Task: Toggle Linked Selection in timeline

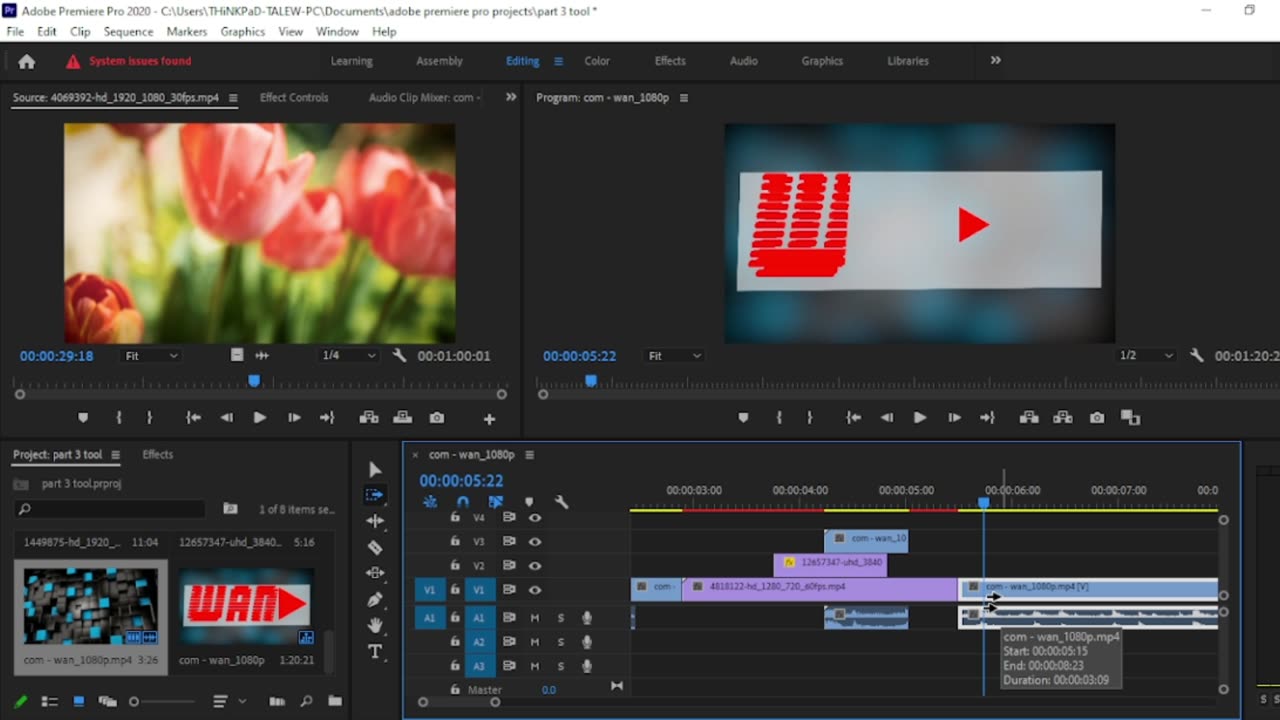Action: pos(496,502)
